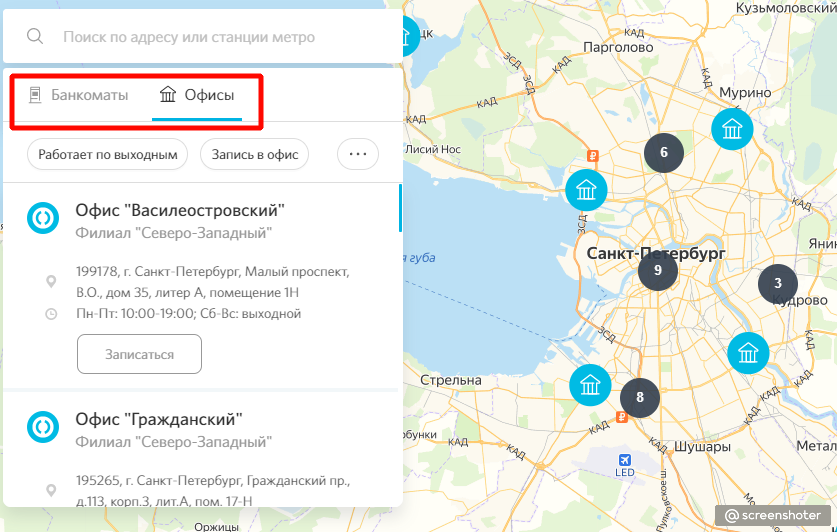The width and height of the screenshot is (837, 532).
Task: Open the map cluster marked 8
Action: (640, 397)
